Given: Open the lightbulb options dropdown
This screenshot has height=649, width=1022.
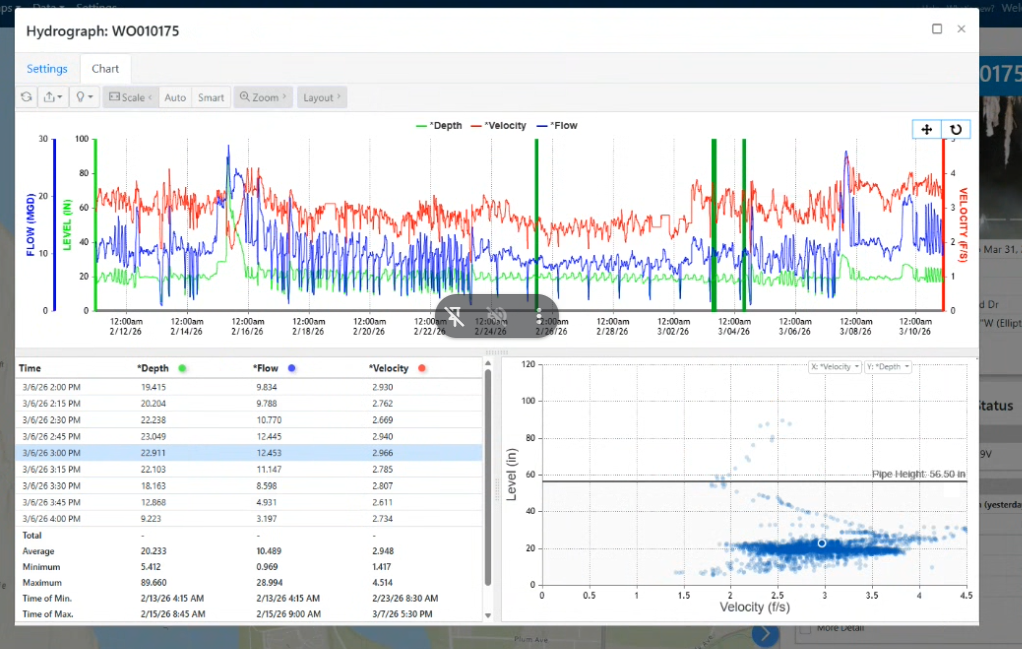Looking at the screenshot, I should 85,97.
